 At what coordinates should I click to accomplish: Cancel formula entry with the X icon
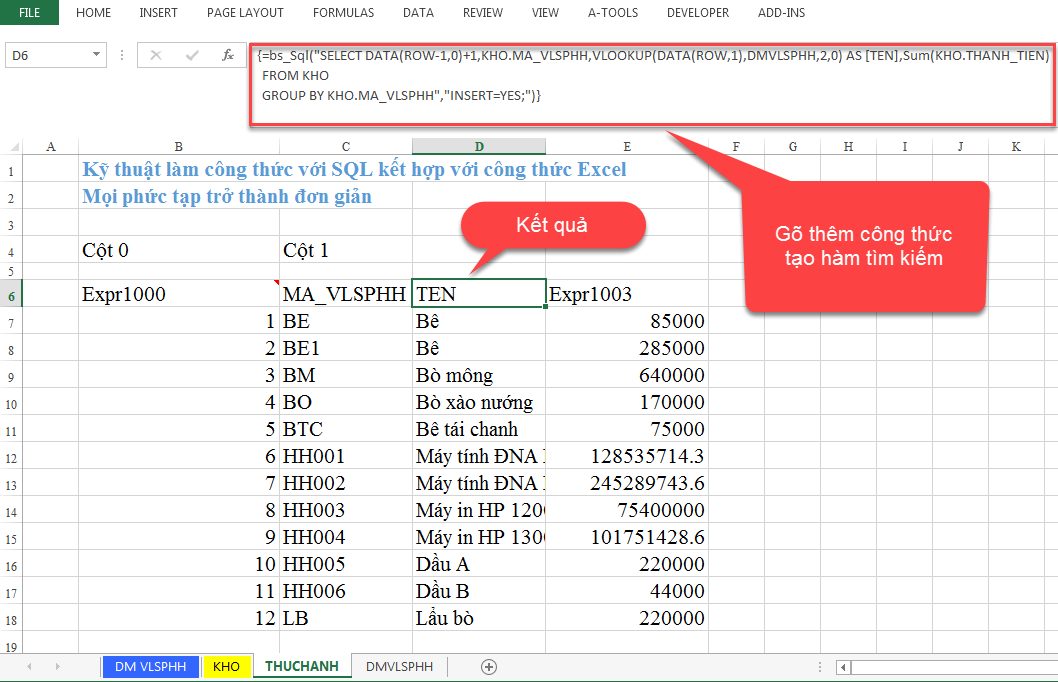[156, 55]
